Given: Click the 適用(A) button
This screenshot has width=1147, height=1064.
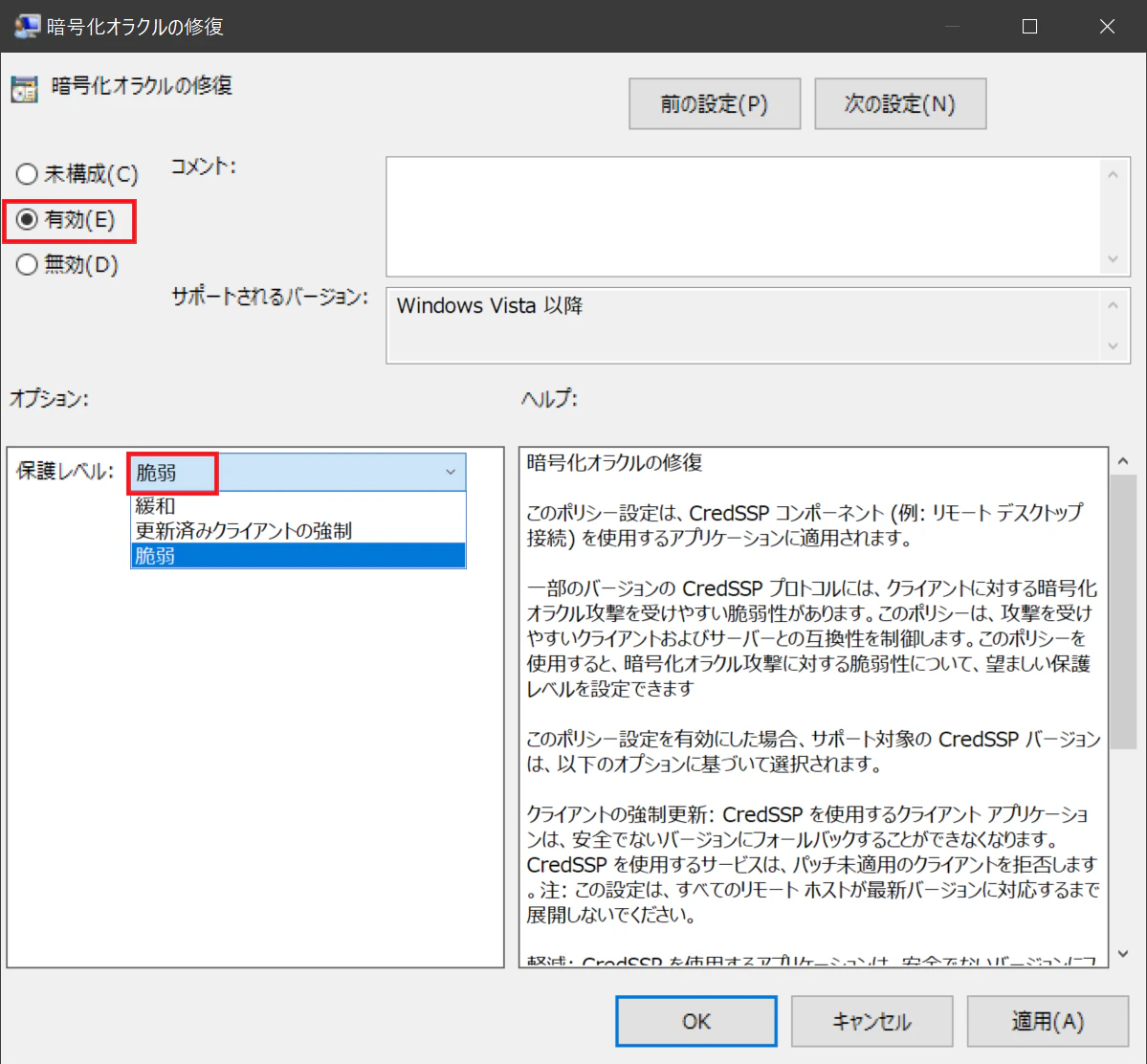Looking at the screenshot, I should 1048,1021.
